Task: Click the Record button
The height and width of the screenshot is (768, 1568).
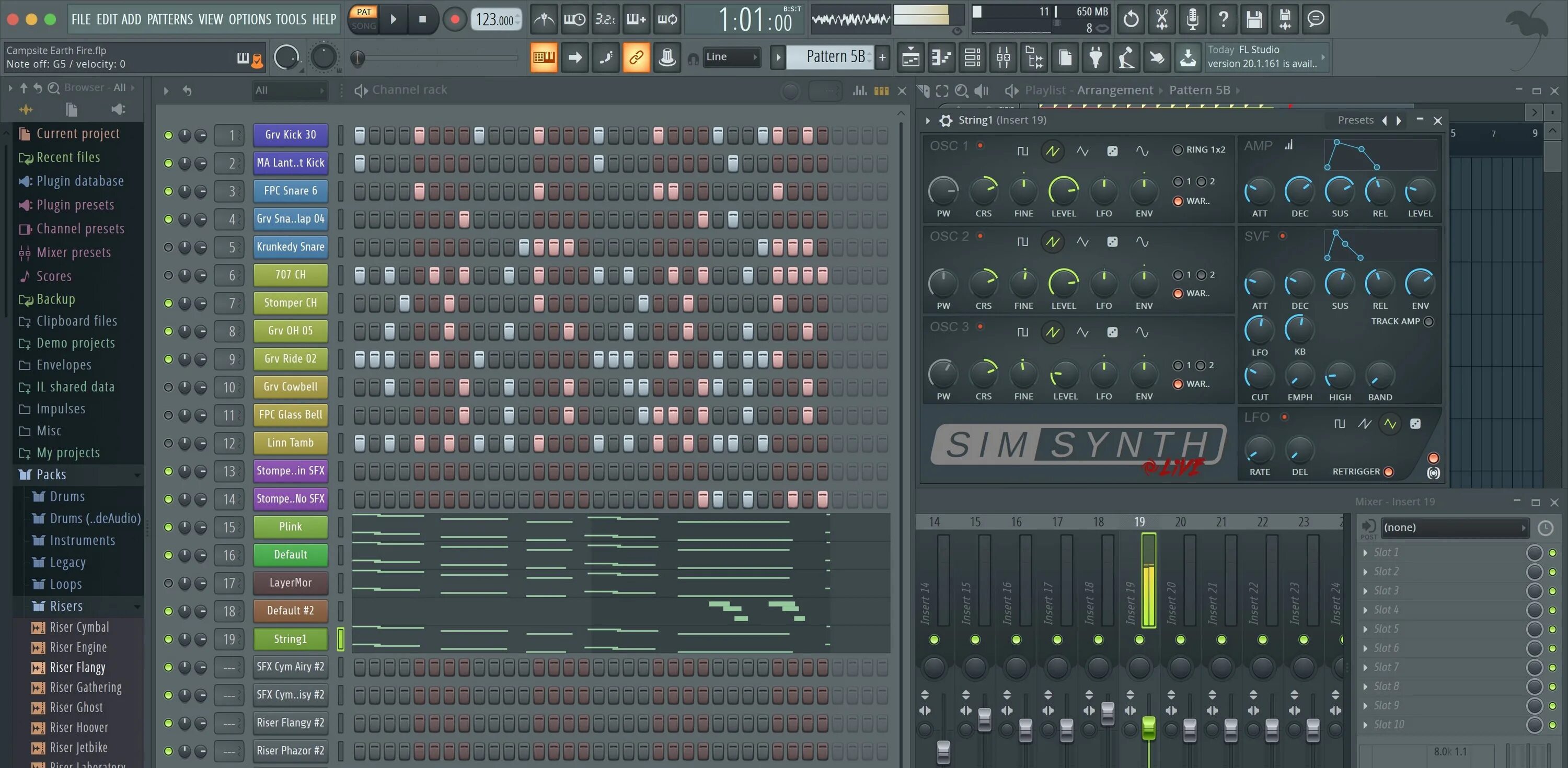Action: pyautogui.click(x=454, y=19)
